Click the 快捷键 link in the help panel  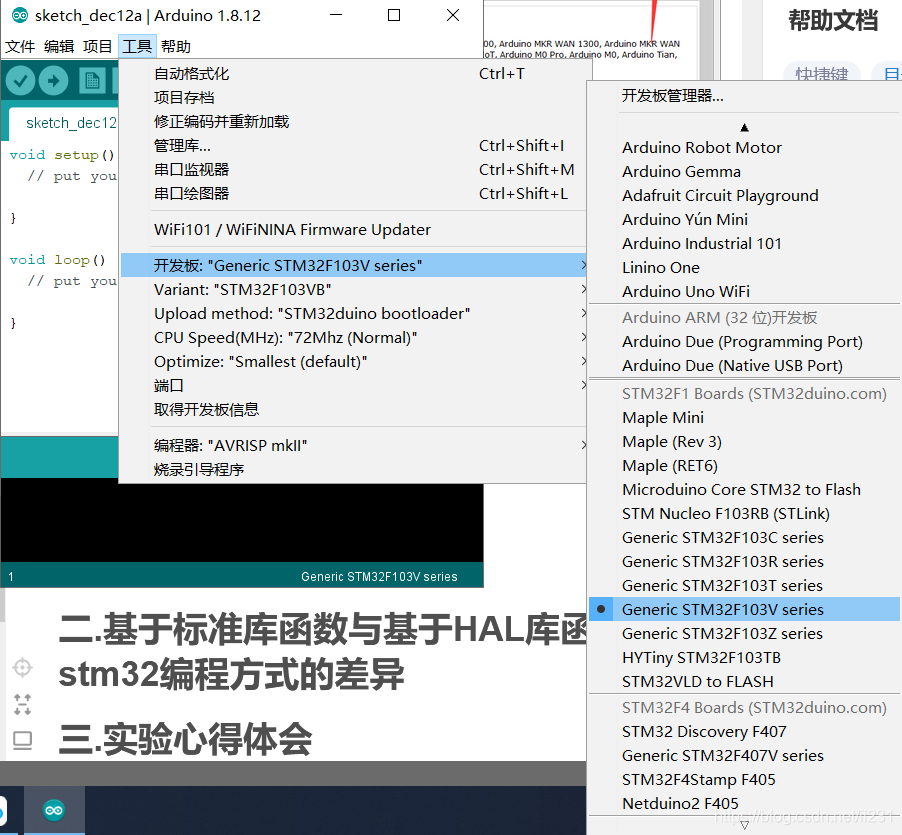click(821, 74)
